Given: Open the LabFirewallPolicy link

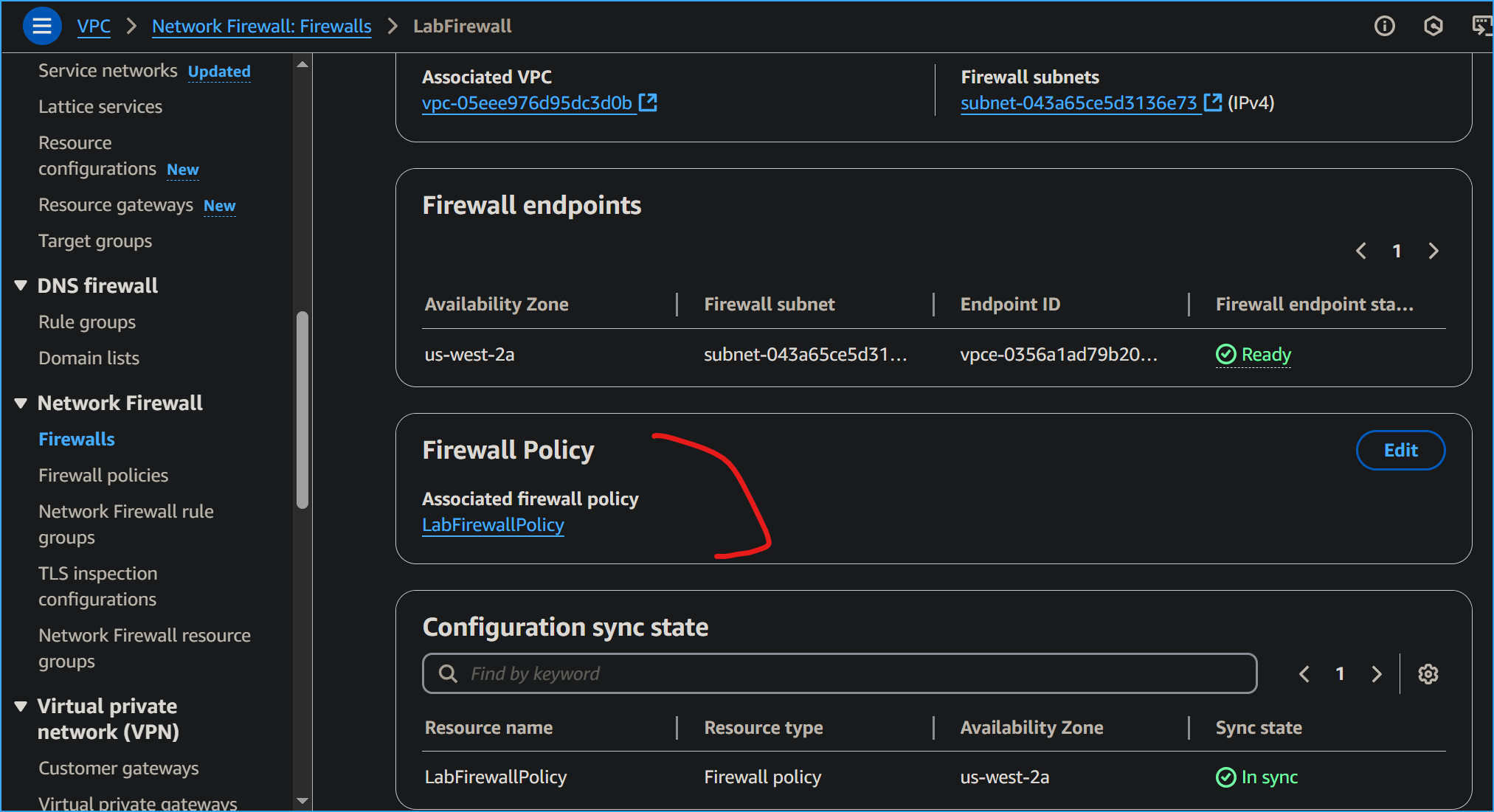Looking at the screenshot, I should point(492,524).
